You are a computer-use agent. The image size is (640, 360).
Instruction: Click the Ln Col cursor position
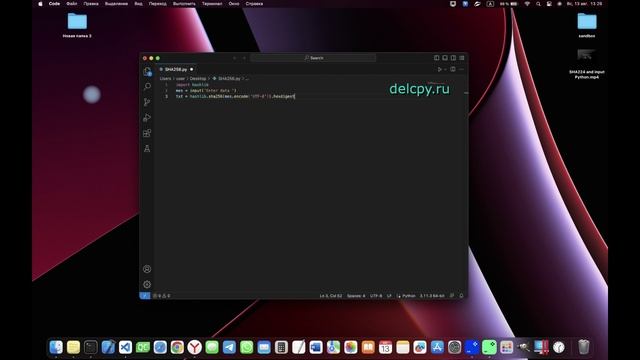point(331,296)
